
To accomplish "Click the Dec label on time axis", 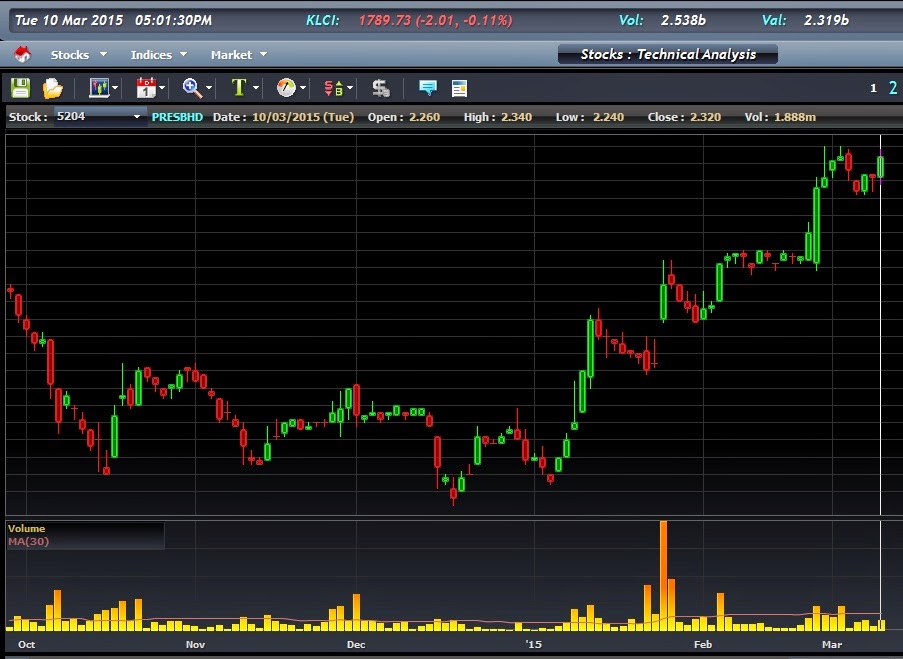I will 356,645.
